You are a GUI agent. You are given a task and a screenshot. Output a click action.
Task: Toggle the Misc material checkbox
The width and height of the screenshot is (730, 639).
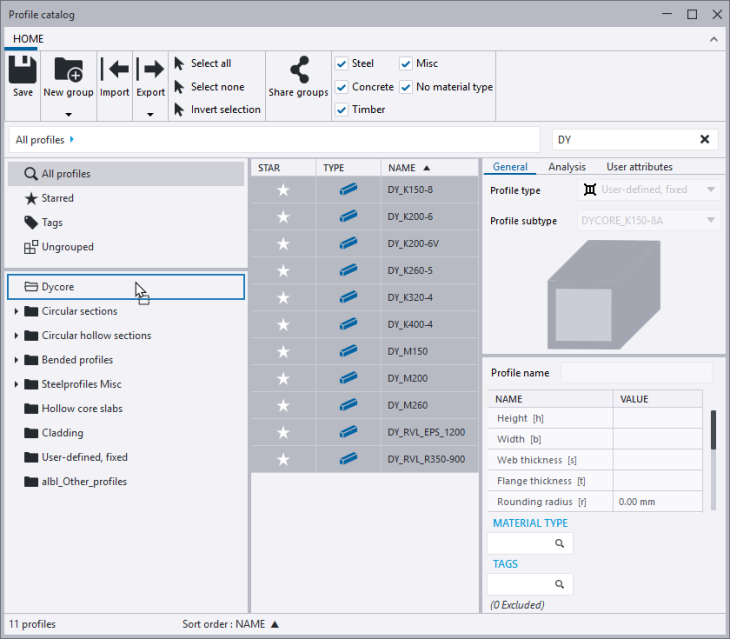pyautogui.click(x=406, y=64)
